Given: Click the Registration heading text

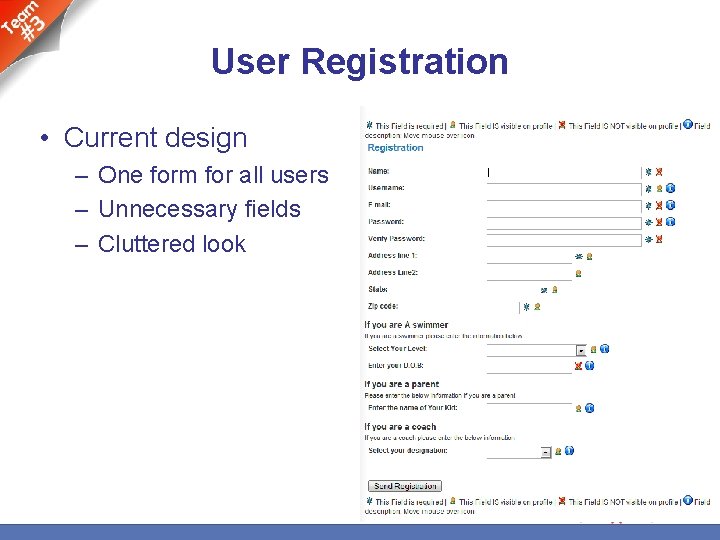Looking at the screenshot, I should click(x=395, y=148).
